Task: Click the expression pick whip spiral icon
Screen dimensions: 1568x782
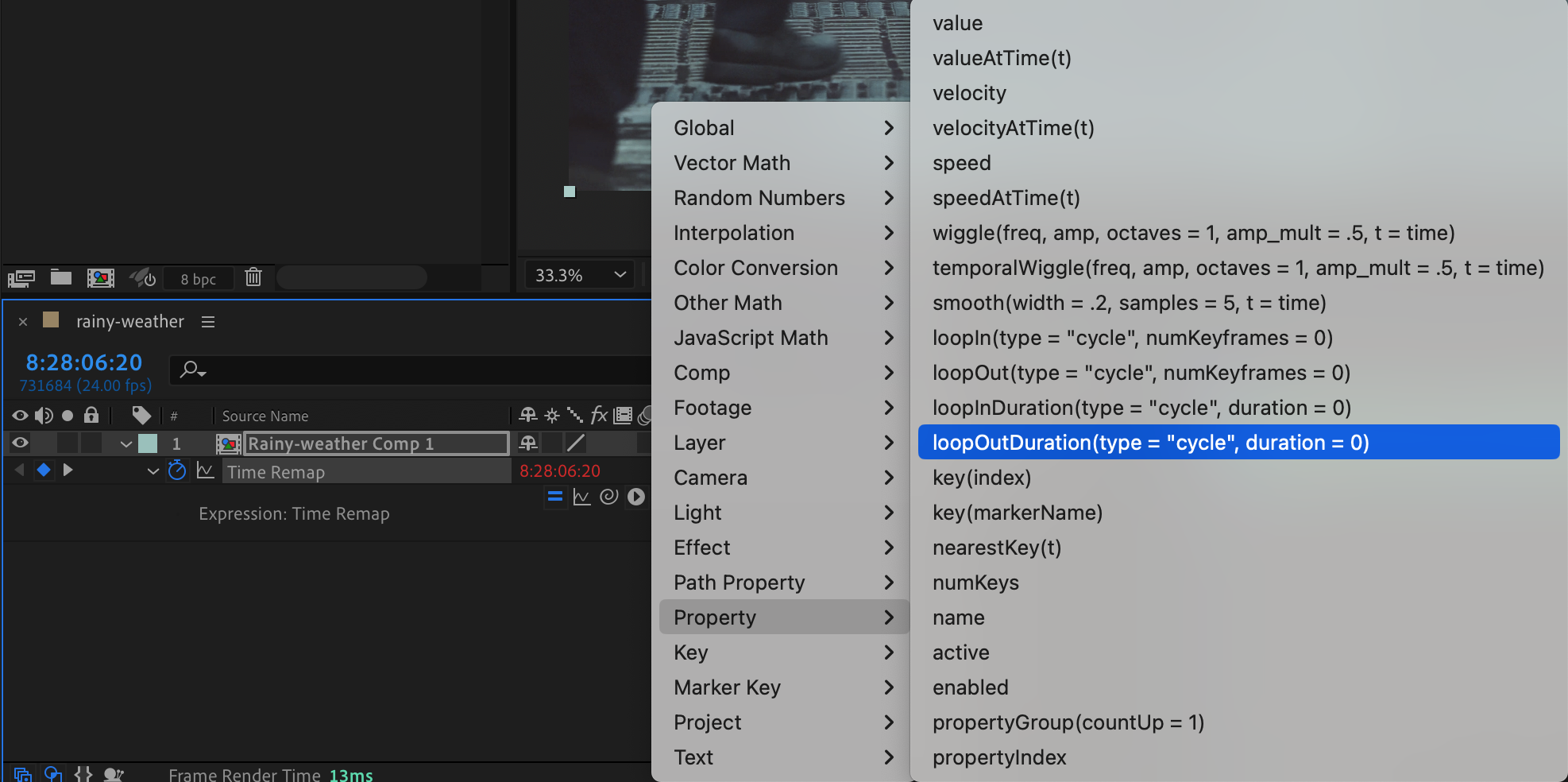Action: point(608,497)
